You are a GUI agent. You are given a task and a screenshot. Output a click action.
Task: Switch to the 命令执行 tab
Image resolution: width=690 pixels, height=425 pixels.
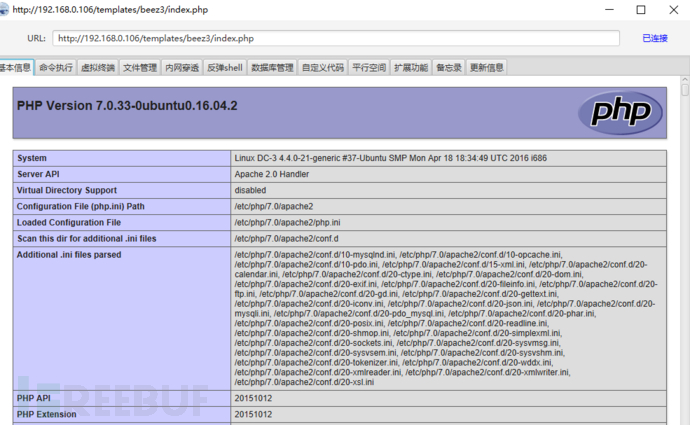coord(56,67)
